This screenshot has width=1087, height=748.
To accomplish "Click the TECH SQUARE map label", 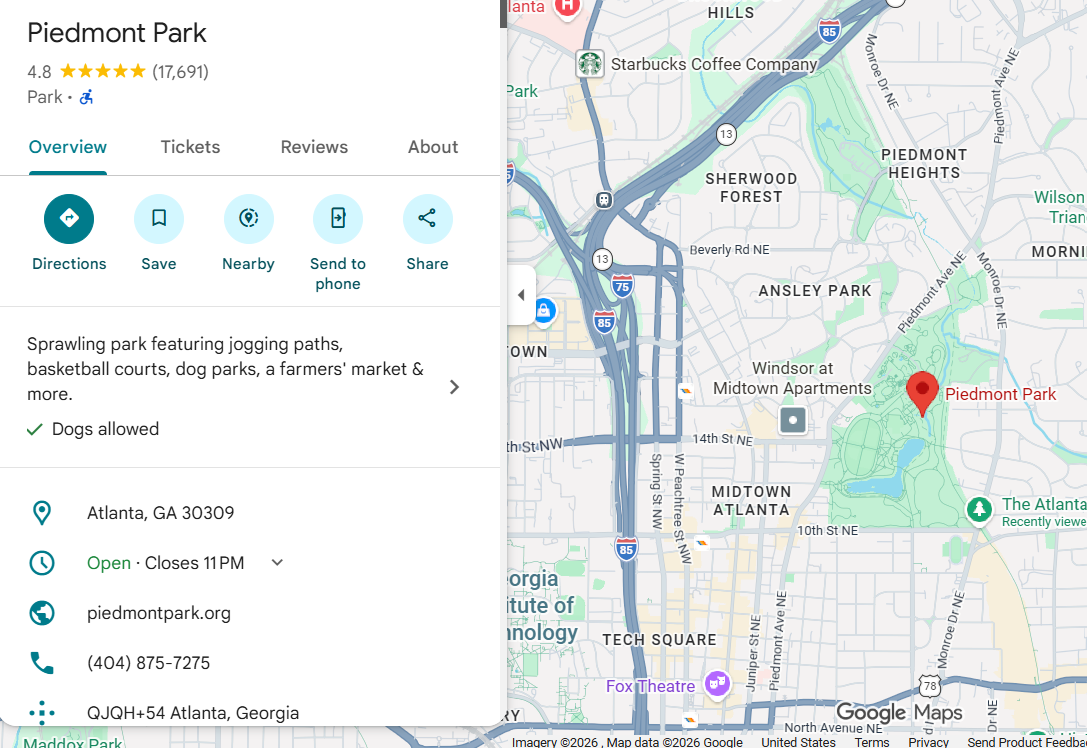I will (659, 640).
